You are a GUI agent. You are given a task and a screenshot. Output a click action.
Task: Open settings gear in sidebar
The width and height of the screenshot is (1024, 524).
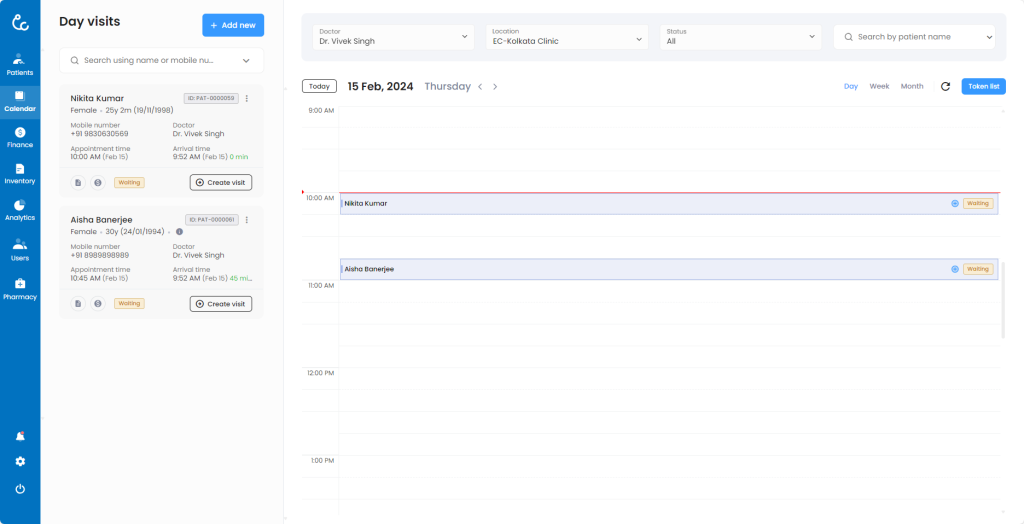pos(20,462)
